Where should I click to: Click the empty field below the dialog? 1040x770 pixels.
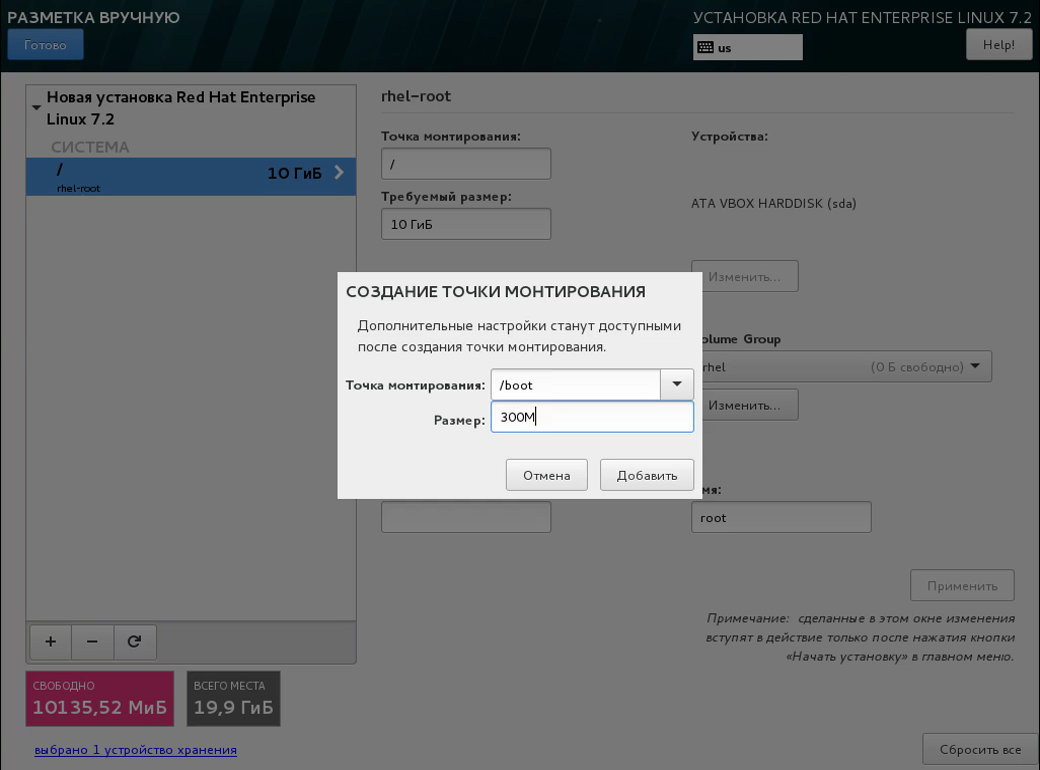[466, 517]
